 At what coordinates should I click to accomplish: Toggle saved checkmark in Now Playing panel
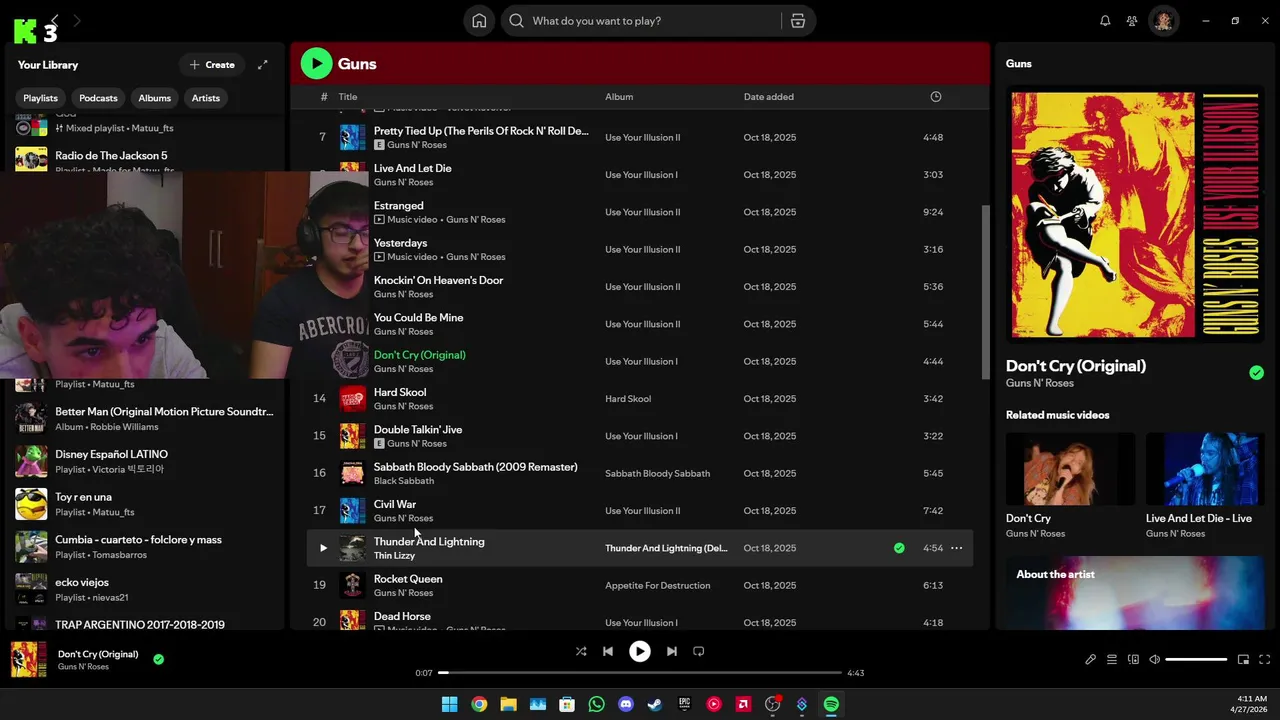1256,373
